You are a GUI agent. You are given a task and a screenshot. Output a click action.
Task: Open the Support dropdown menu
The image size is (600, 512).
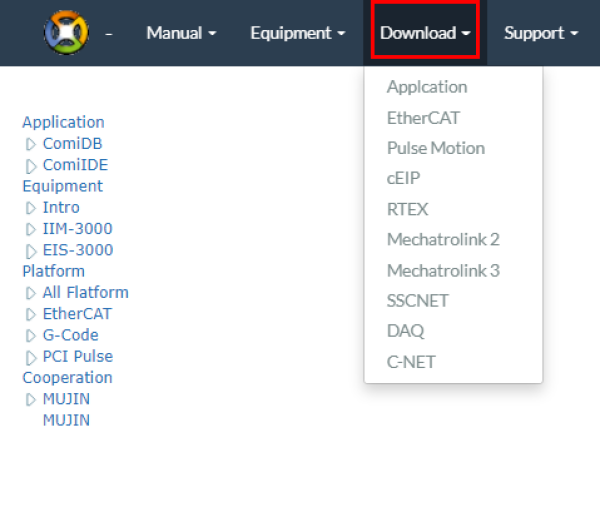[541, 33]
